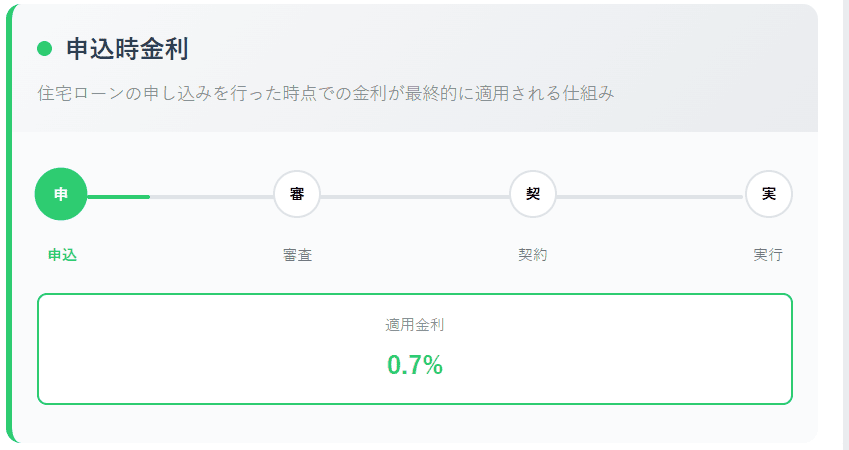
Task: Select the 審 step circle
Action: click(297, 194)
